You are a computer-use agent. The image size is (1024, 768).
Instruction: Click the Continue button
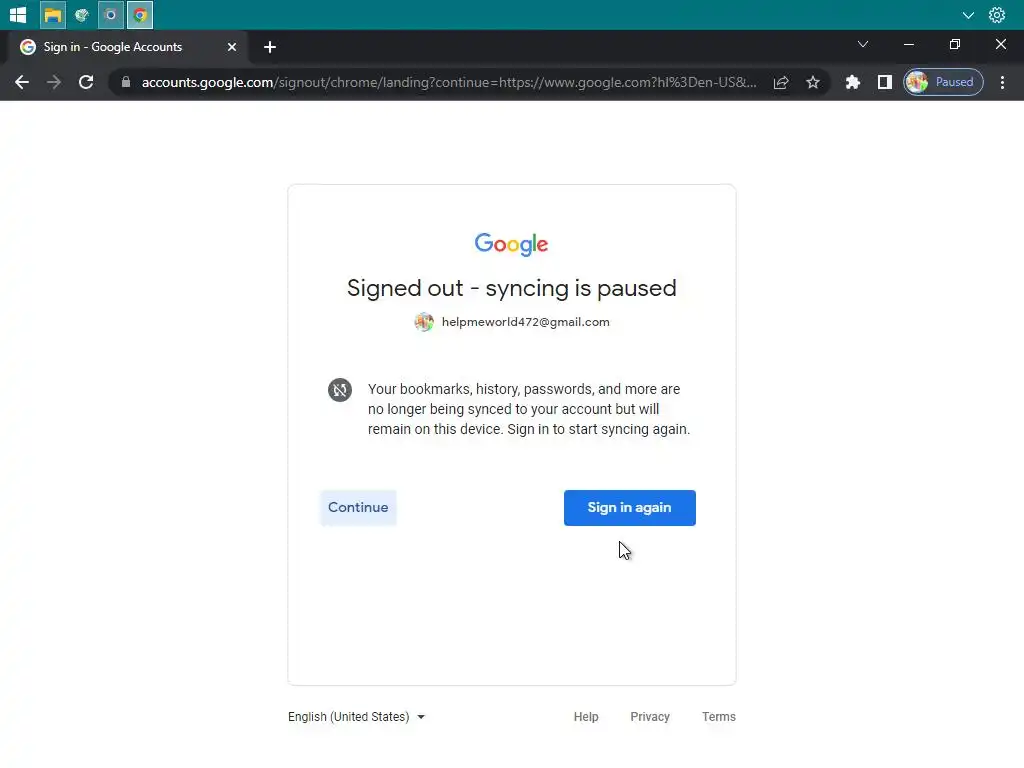pyautogui.click(x=358, y=507)
